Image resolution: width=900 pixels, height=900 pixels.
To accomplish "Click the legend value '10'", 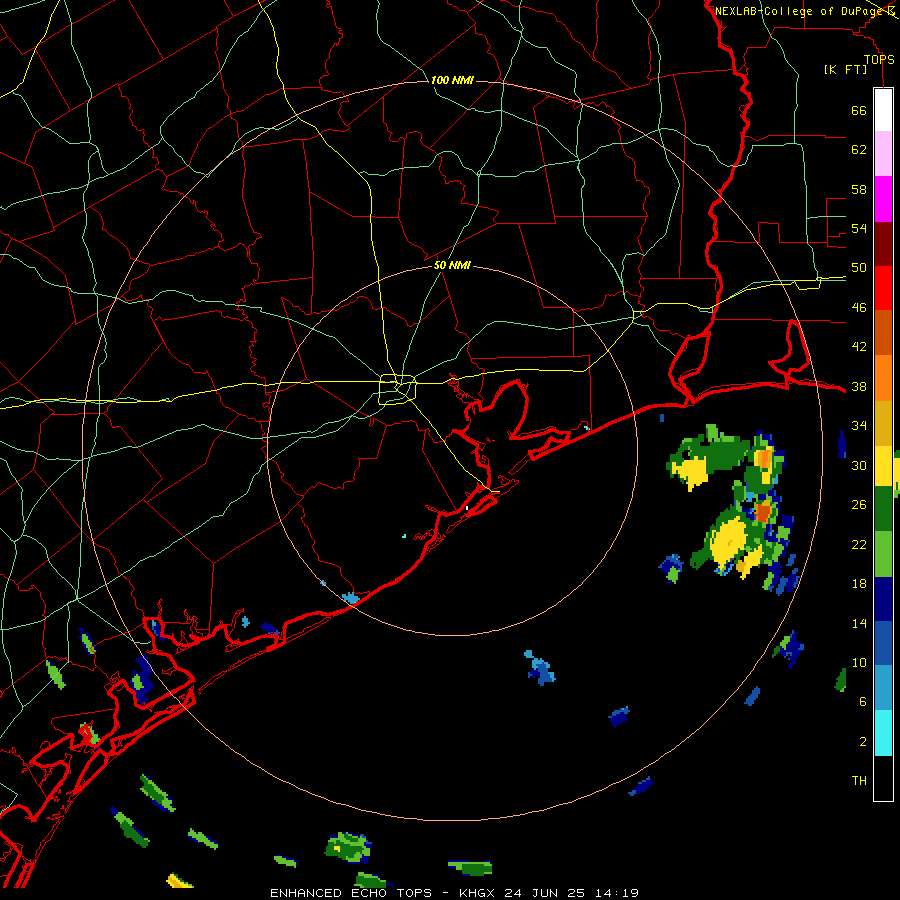I will (859, 662).
